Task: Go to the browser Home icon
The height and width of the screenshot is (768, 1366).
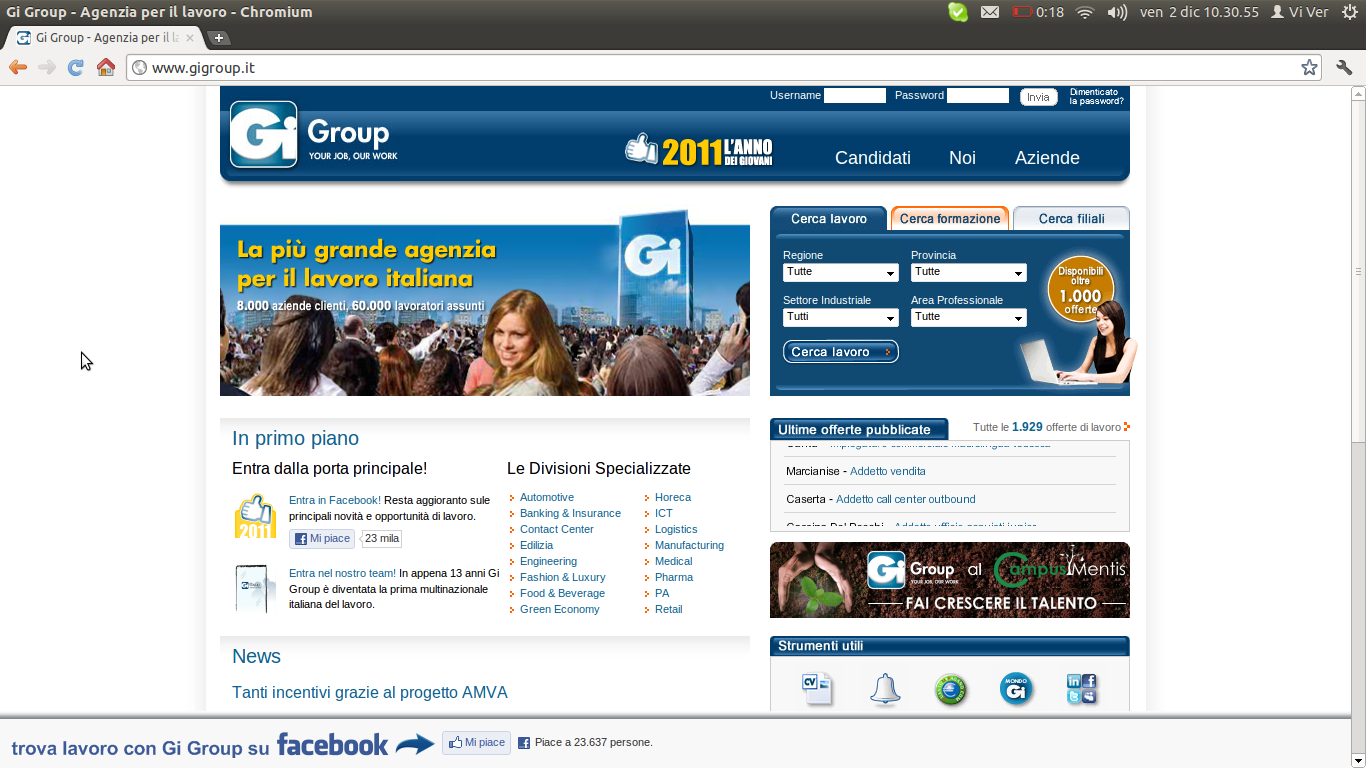Action: [x=105, y=67]
